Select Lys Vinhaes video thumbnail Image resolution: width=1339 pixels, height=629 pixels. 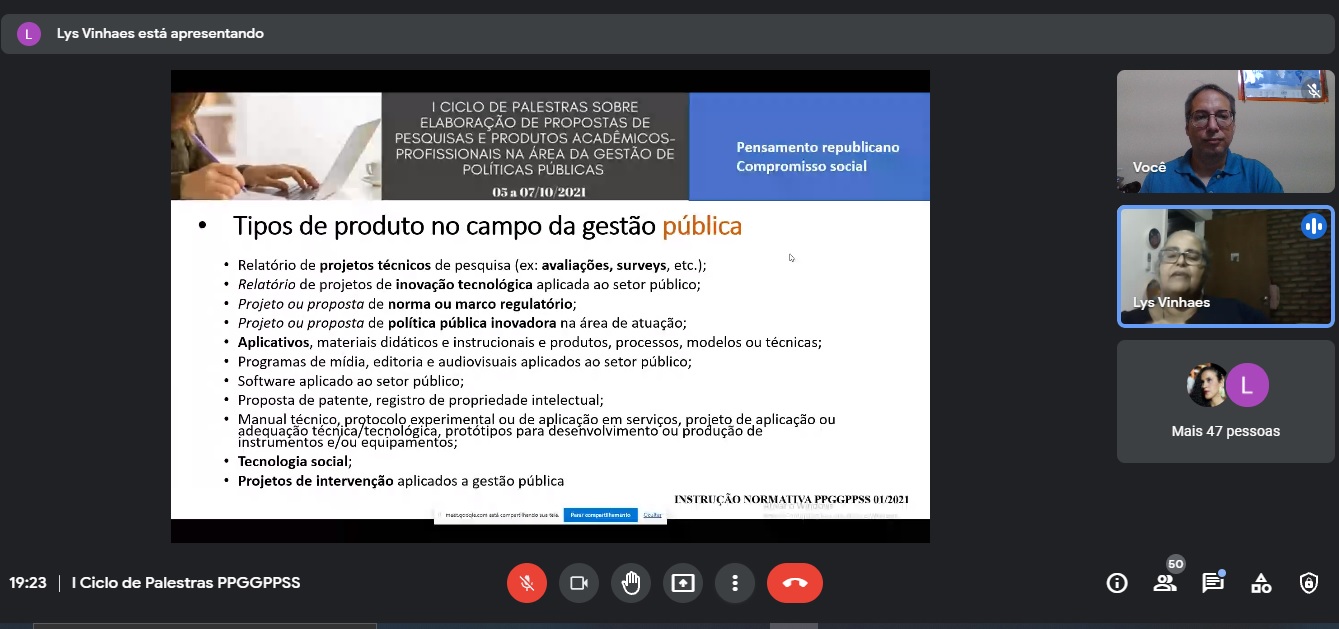tap(1225, 267)
